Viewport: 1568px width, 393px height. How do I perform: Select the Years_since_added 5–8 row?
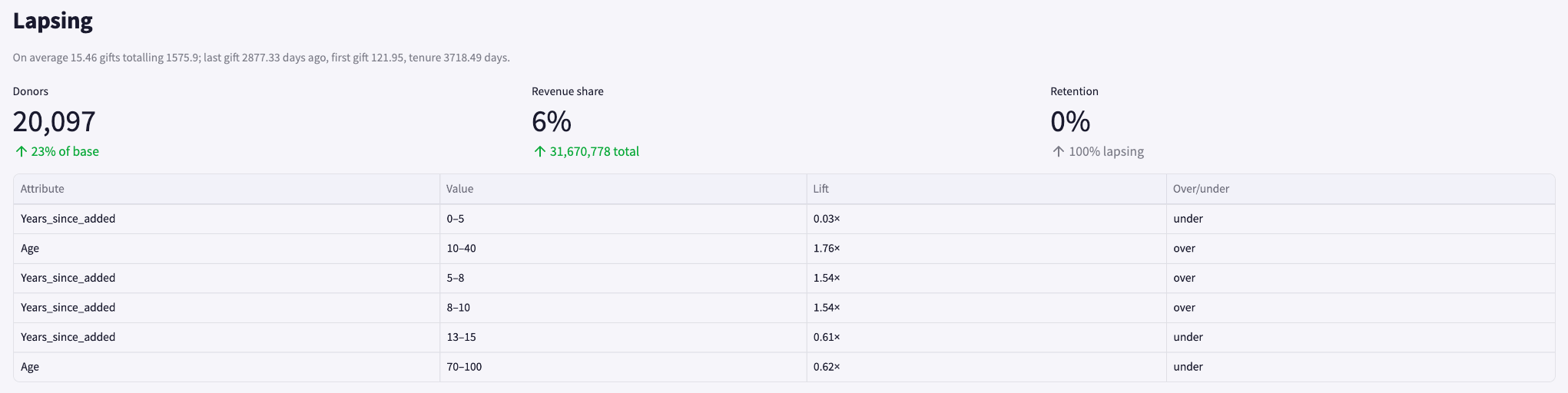784,278
